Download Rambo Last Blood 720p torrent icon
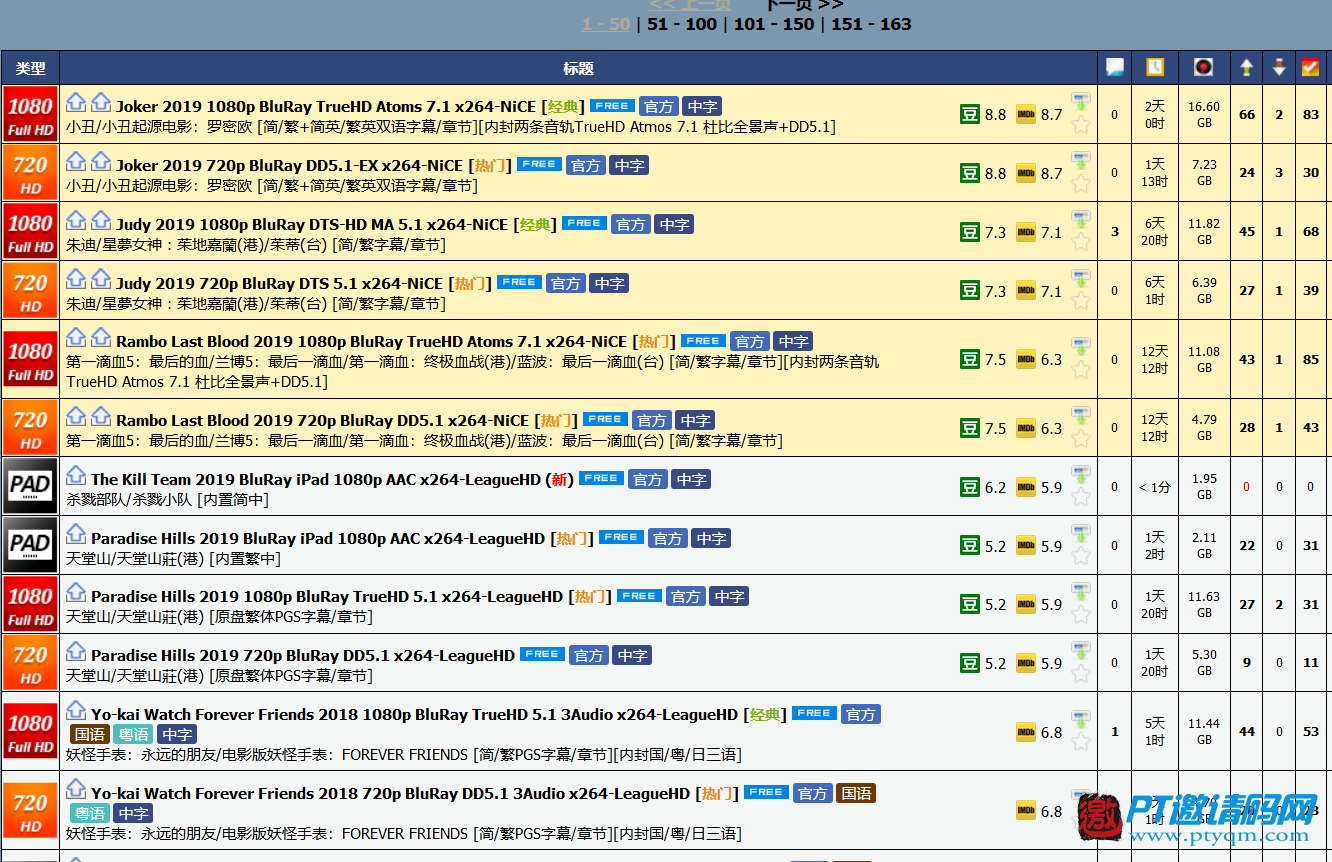Viewport: 1332px width, 862px height. pyautogui.click(x=1080, y=415)
